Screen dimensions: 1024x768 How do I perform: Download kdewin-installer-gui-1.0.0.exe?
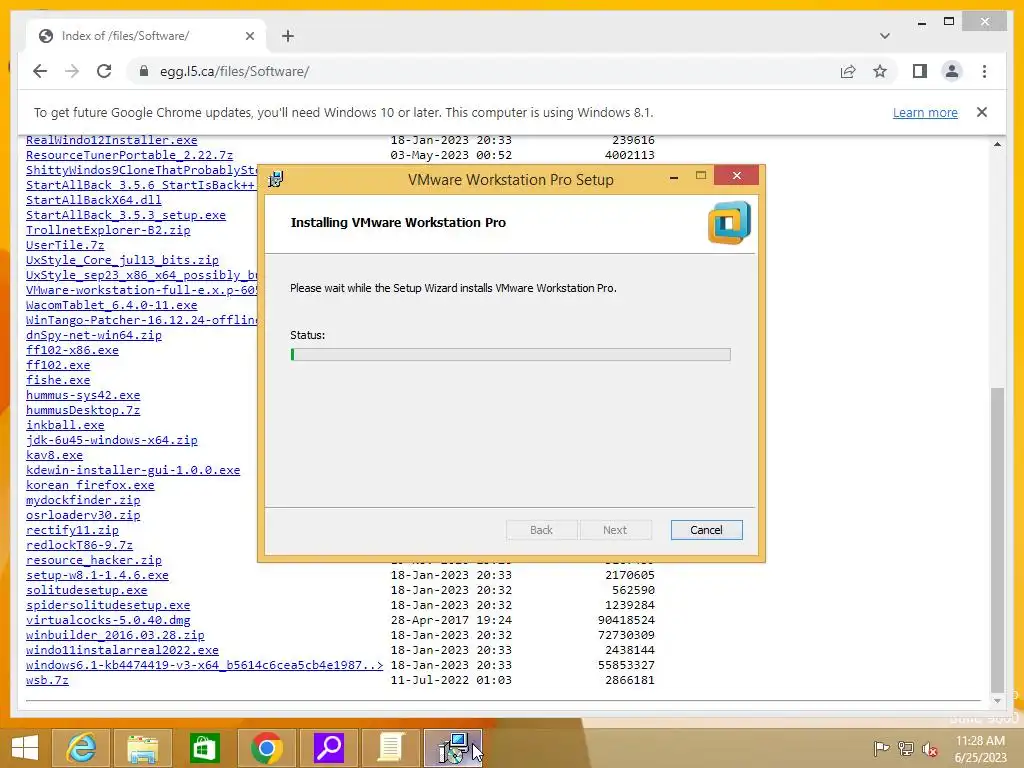(133, 470)
